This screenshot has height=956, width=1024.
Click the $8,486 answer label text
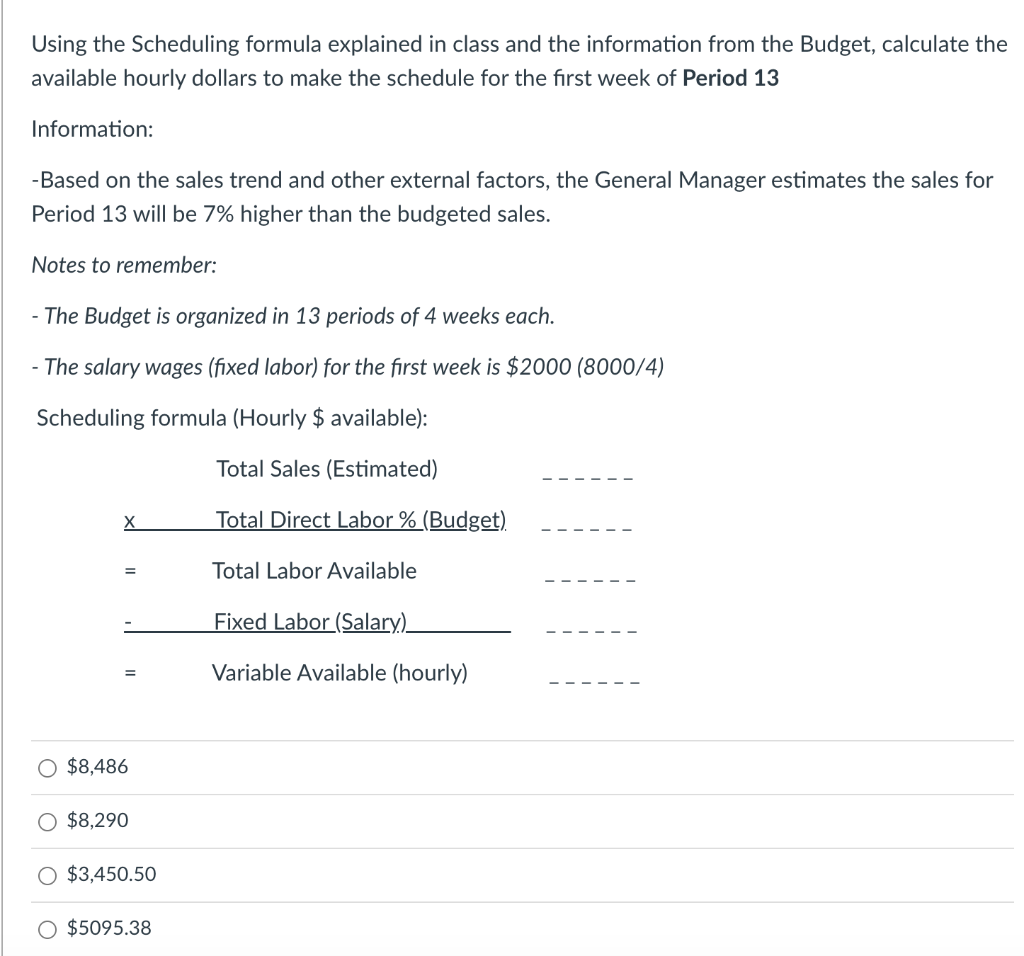97,766
